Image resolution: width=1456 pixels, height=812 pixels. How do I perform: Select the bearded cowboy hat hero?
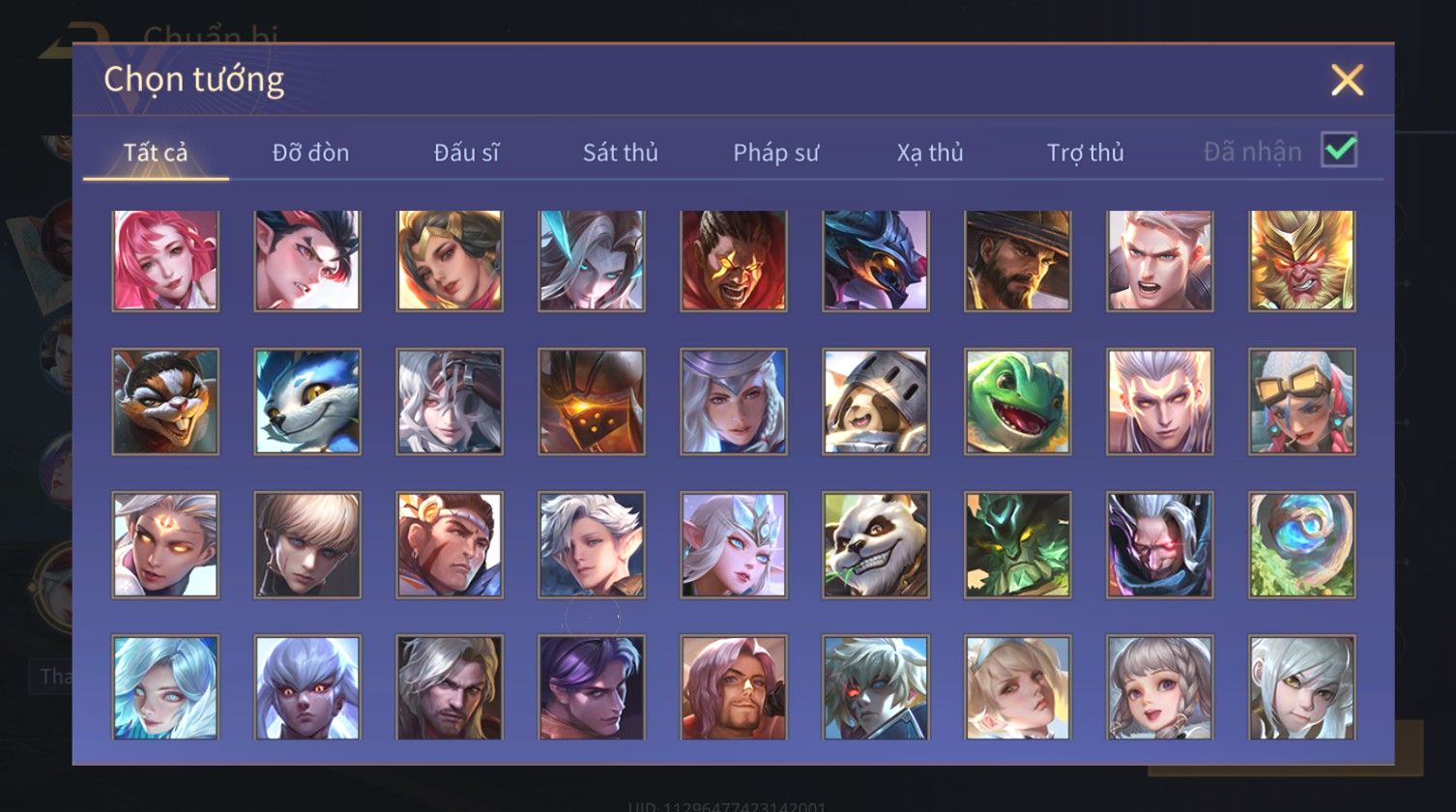coord(1017,260)
